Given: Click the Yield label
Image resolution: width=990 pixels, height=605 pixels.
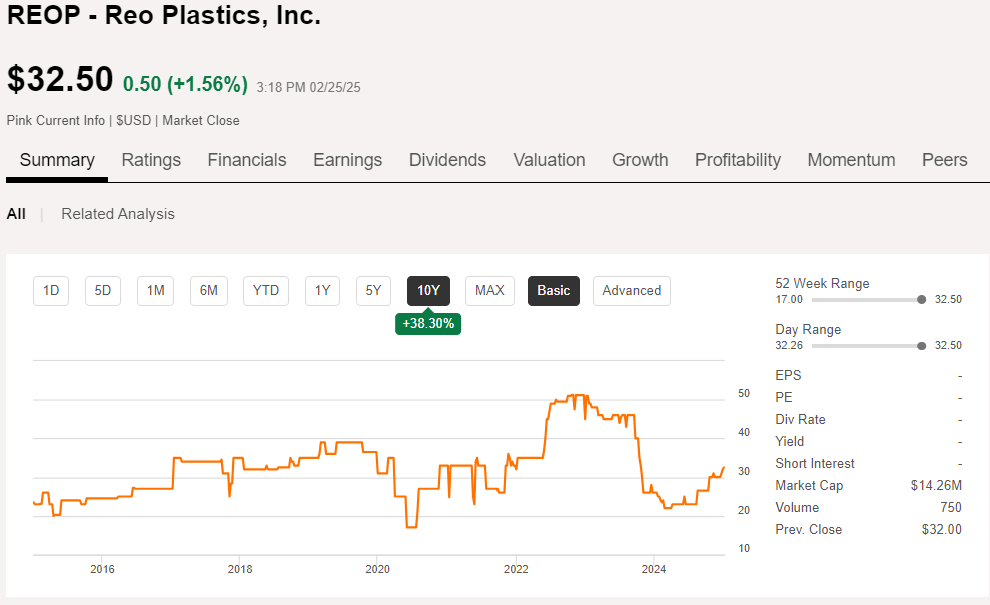Looking at the screenshot, I should pyautogui.click(x=790, y=441).
